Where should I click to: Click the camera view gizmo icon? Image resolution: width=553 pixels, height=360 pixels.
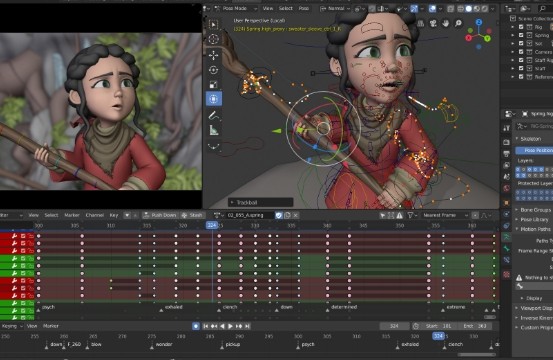[433, 23]
